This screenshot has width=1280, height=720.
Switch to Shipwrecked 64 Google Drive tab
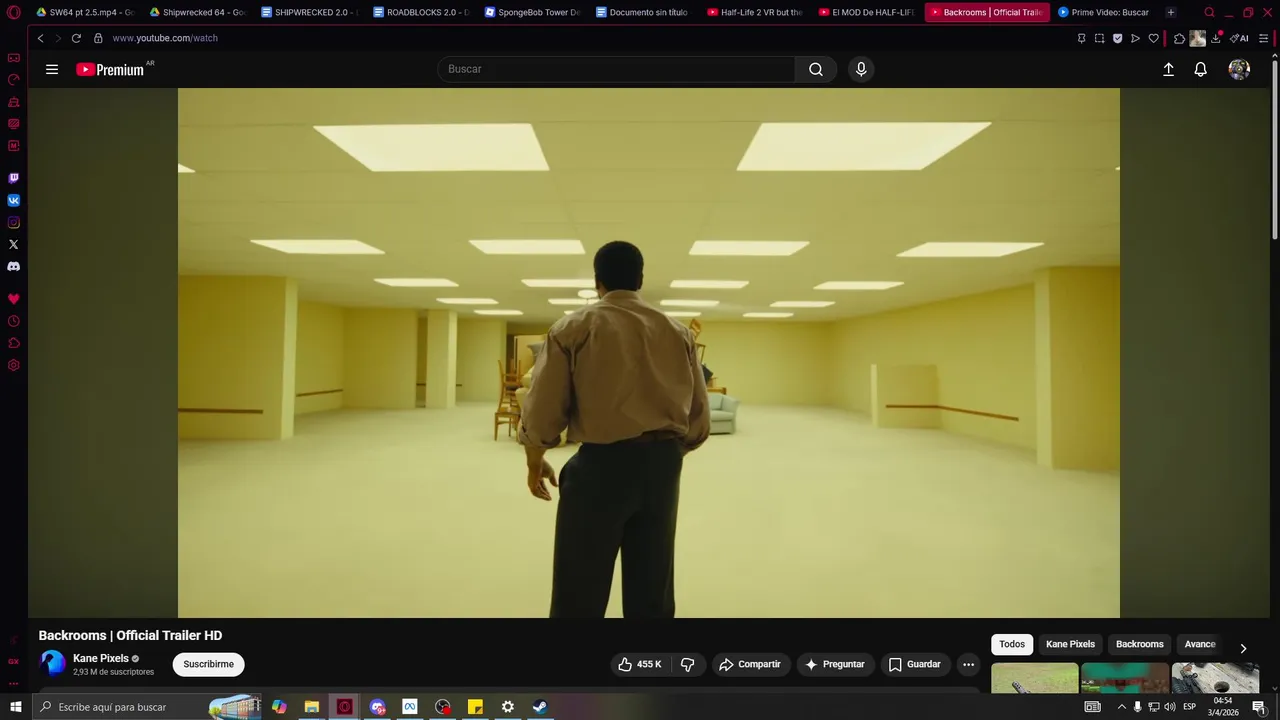197,12
